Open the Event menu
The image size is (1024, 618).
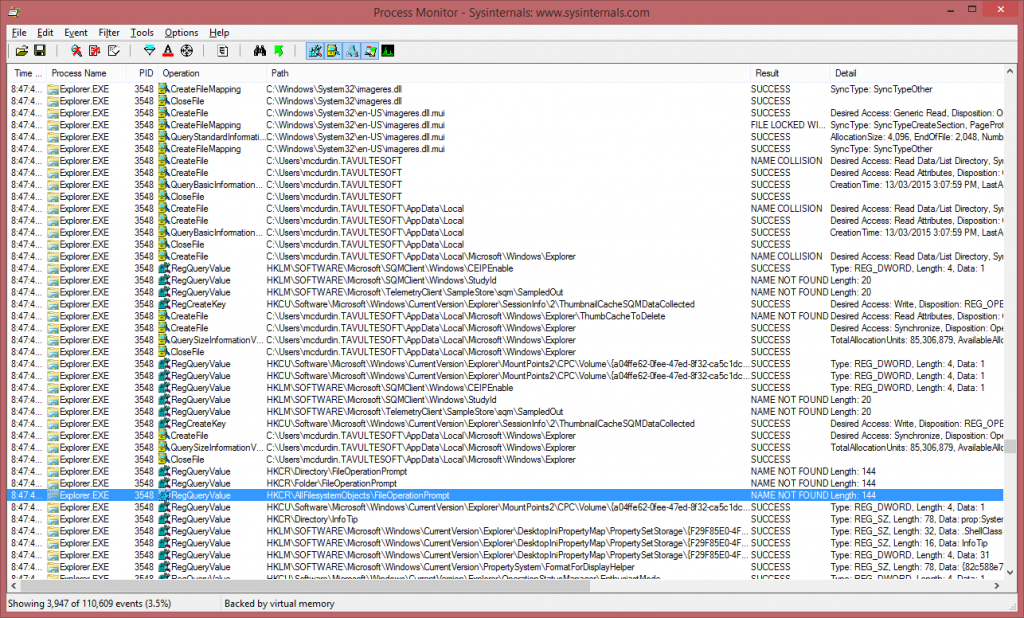pos(76,33)
